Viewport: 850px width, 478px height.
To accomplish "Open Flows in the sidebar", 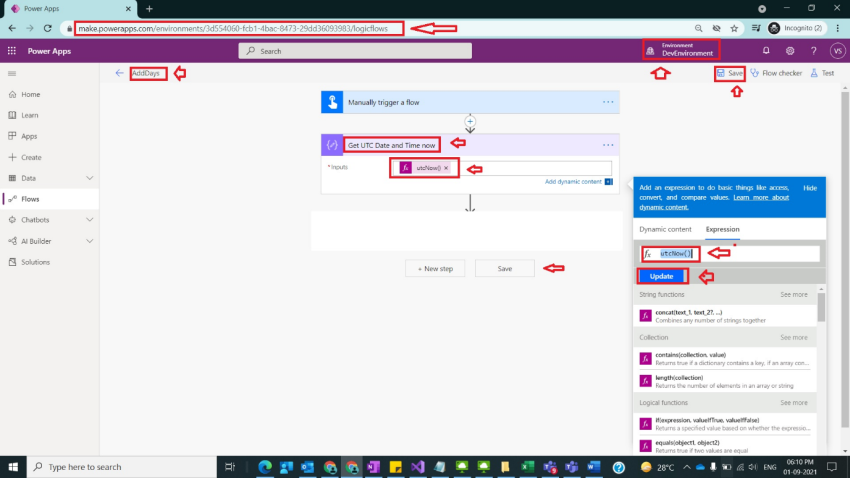I will coord(30,199).
